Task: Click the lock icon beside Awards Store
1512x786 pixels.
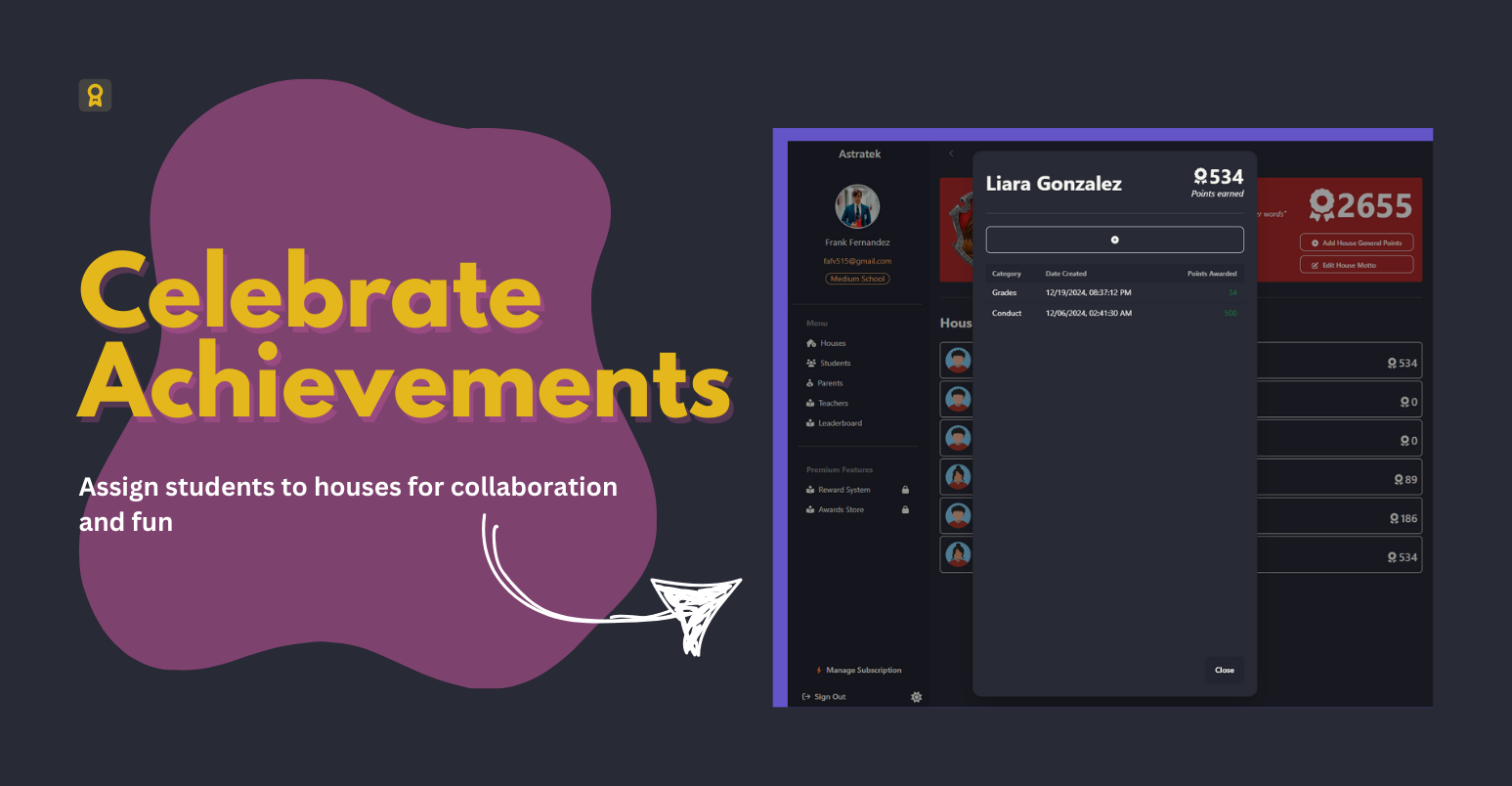Action: 906,509
